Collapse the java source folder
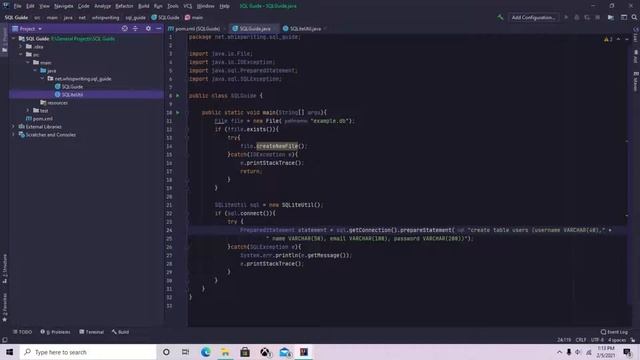This screenshot has width=640, height=360. point(36,70)
